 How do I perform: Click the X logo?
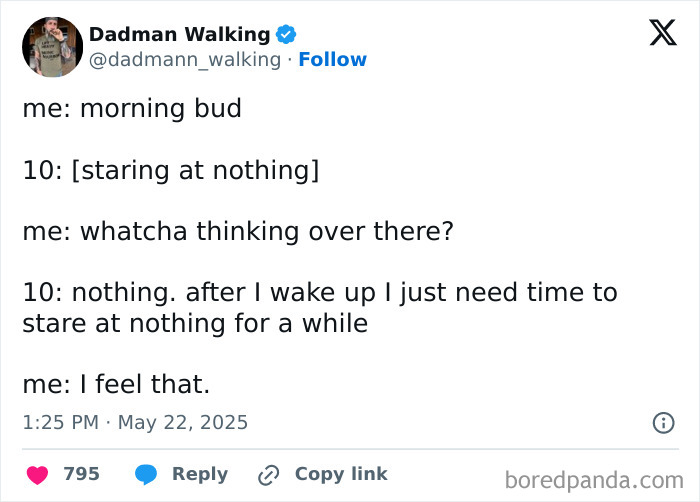pos(662,33)
